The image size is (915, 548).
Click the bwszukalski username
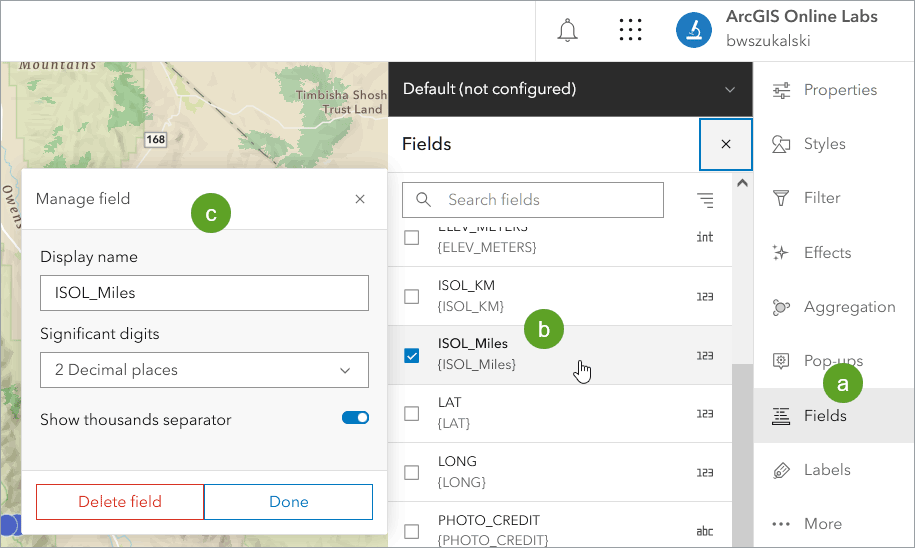tap(768, 41)
